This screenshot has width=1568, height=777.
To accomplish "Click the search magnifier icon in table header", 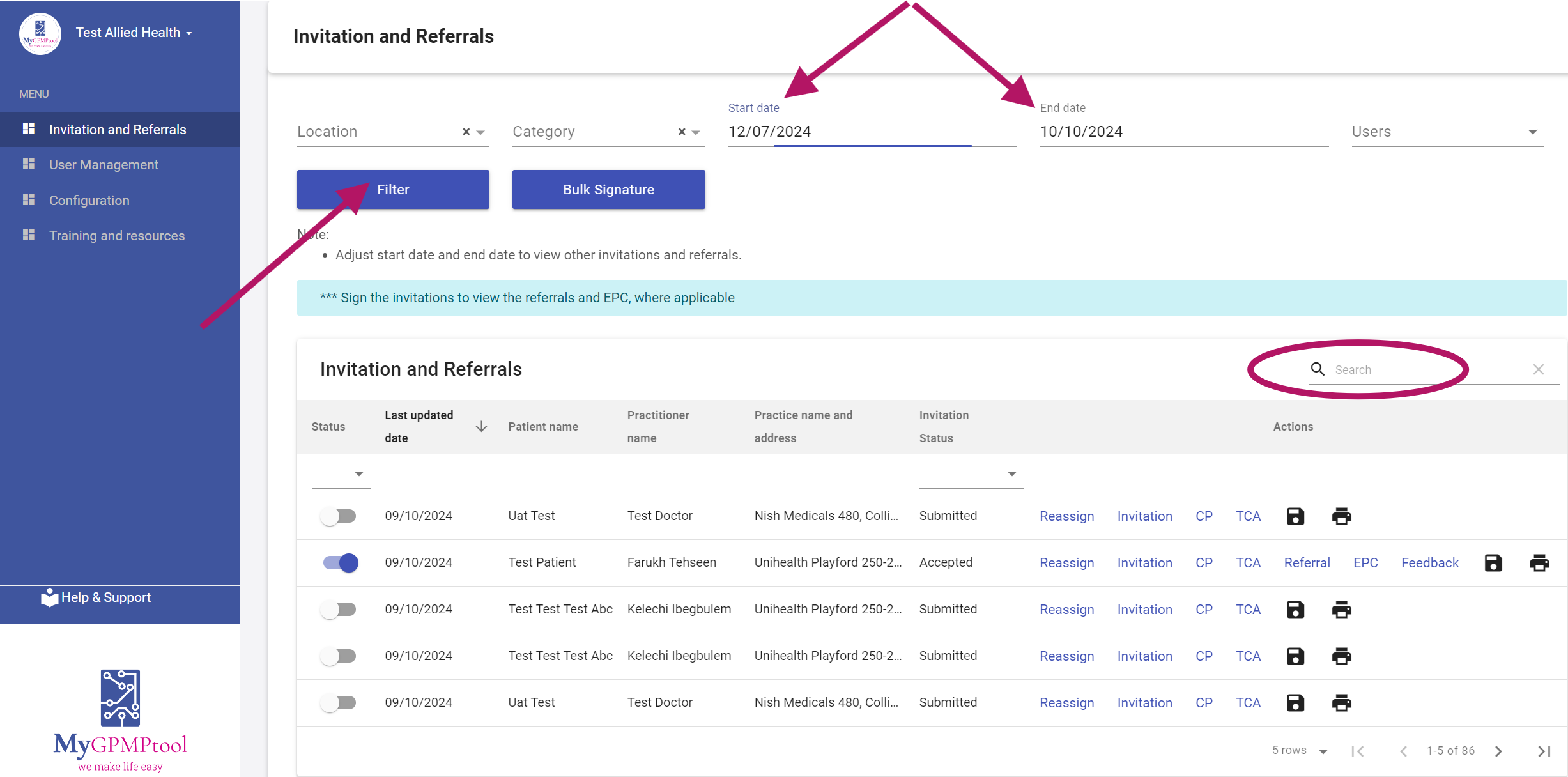I will [x=1318, y=369].
